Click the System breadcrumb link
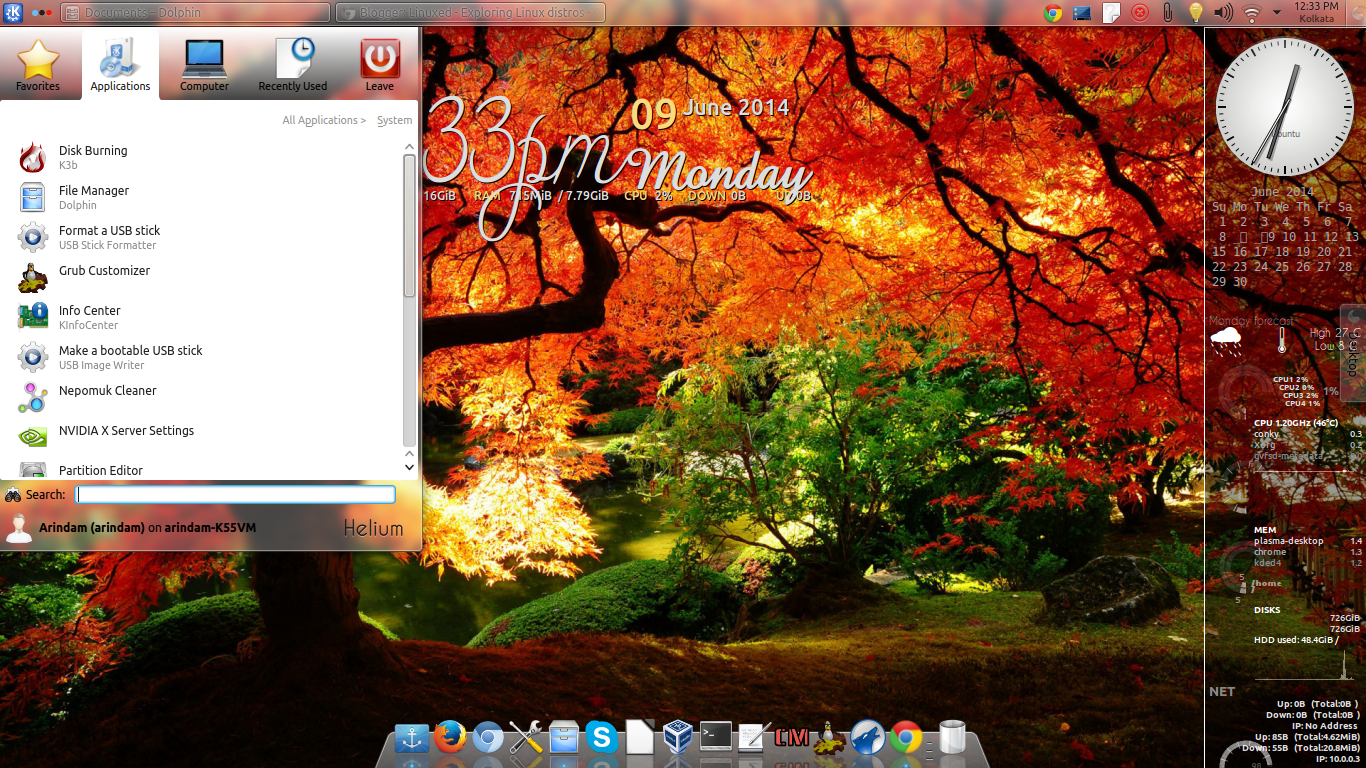This screenshot has height=768, width=1366. [394, 120]
